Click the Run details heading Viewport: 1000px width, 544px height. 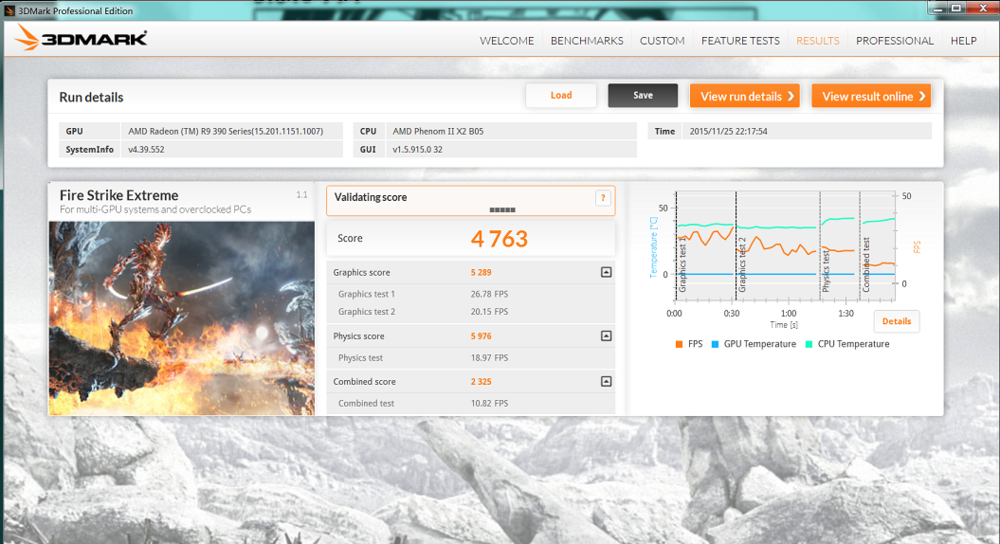pos(91,98)
